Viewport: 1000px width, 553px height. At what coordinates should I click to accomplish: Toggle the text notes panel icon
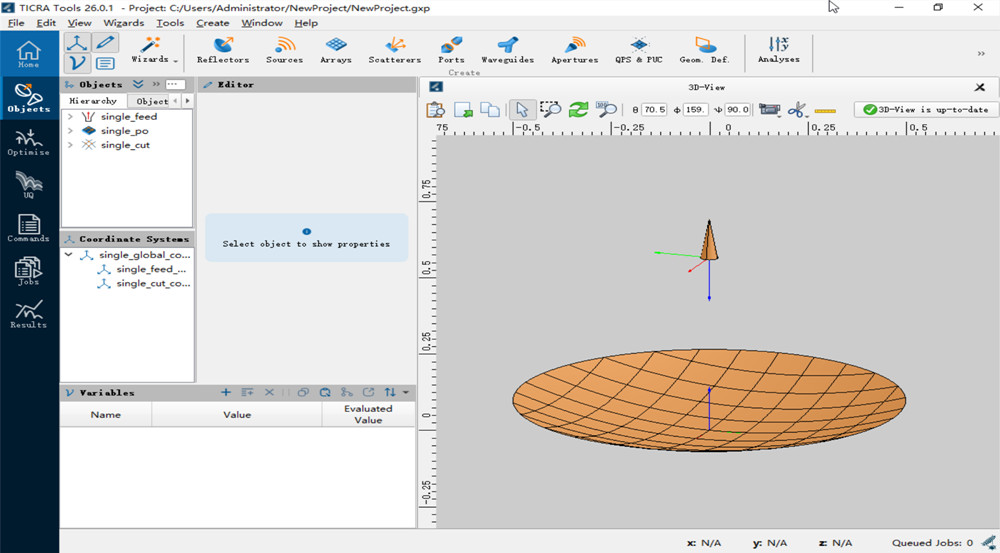pyautogui.click(x=105, y=63)
